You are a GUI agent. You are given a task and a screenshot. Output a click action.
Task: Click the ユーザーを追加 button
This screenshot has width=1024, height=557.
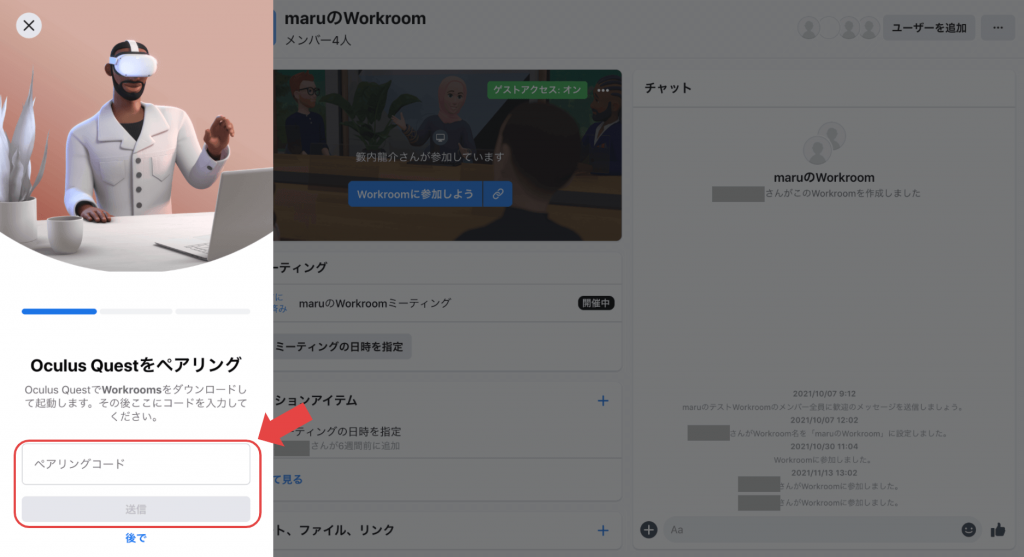[929, 27]
